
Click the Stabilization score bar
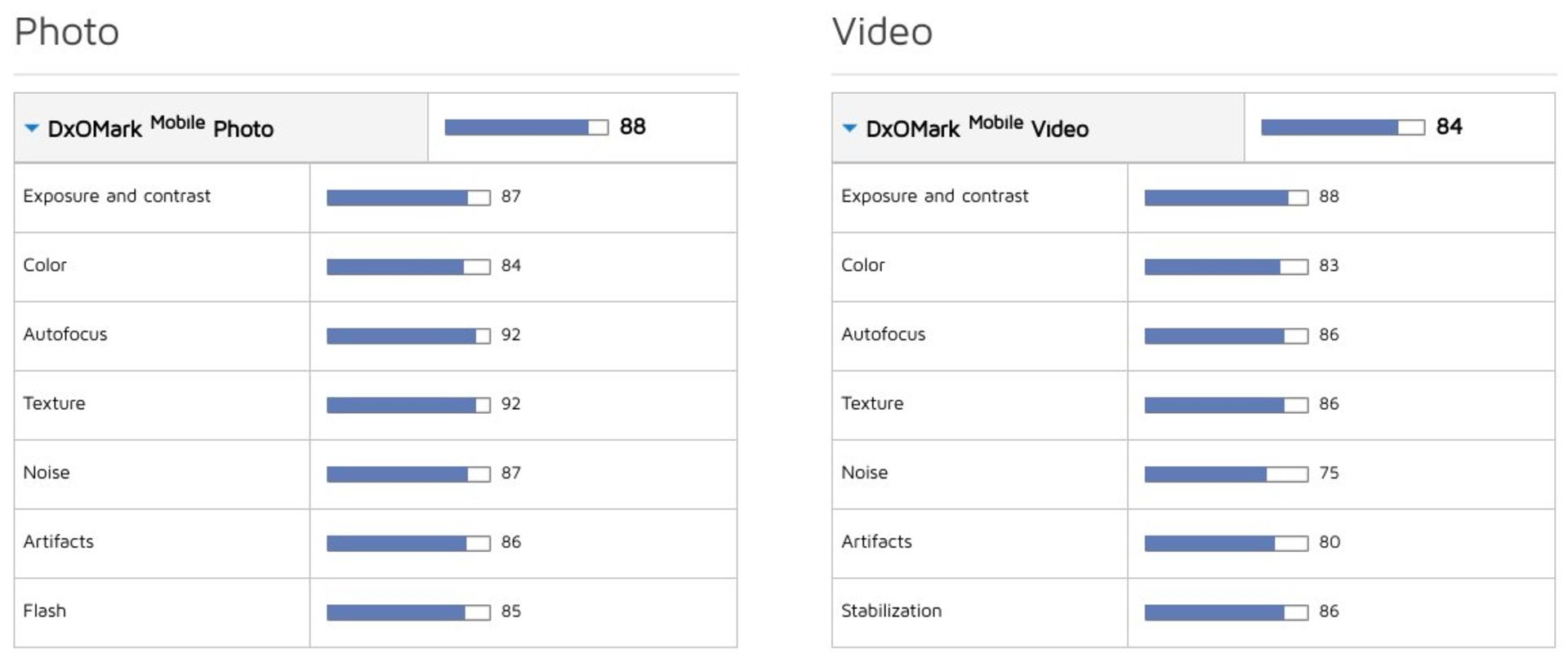[x=1225, y=612]
